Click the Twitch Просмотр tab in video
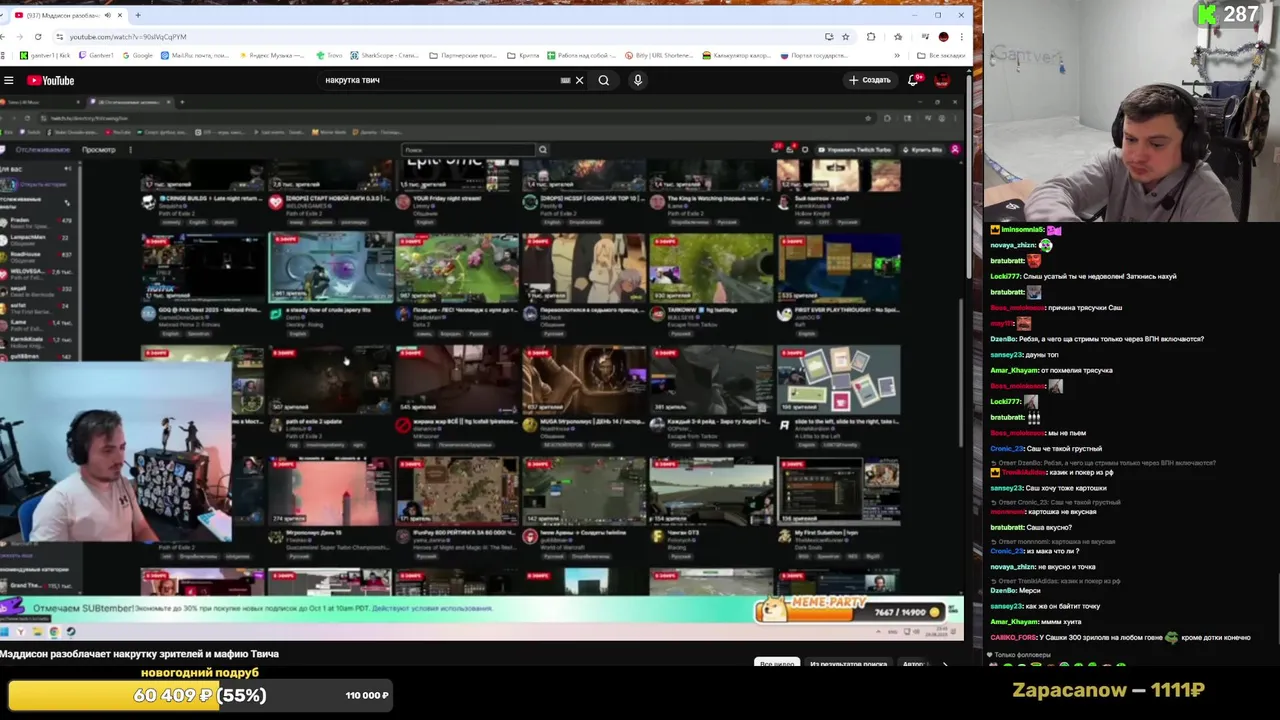 [x=98, y=150]
